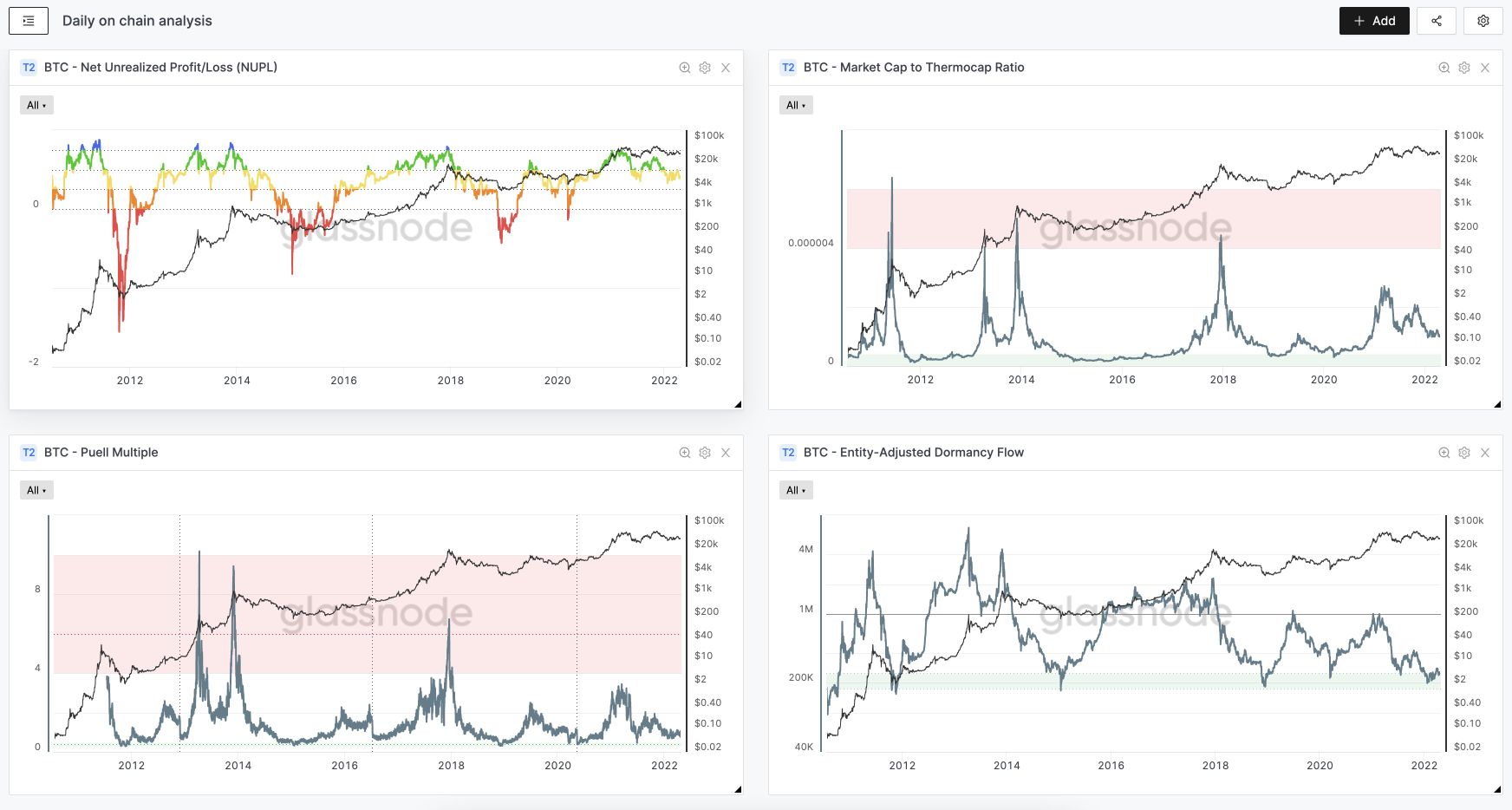Screen dimensions: 1512x810
Task: Open Puell Multiple chart settings
Action: (x=705, y=453)
